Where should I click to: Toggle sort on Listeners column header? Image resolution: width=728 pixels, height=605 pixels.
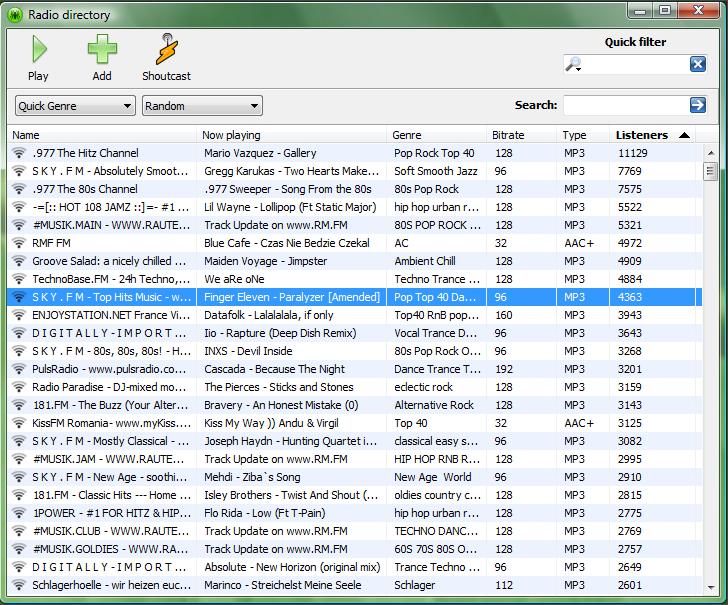click(x=652, y=135)
